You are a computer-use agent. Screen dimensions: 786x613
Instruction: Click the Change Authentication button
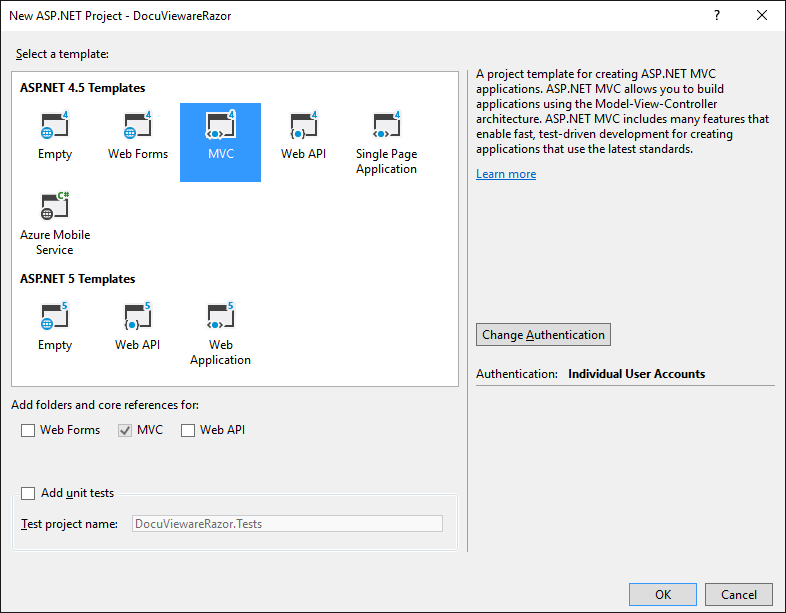(543, 335)
